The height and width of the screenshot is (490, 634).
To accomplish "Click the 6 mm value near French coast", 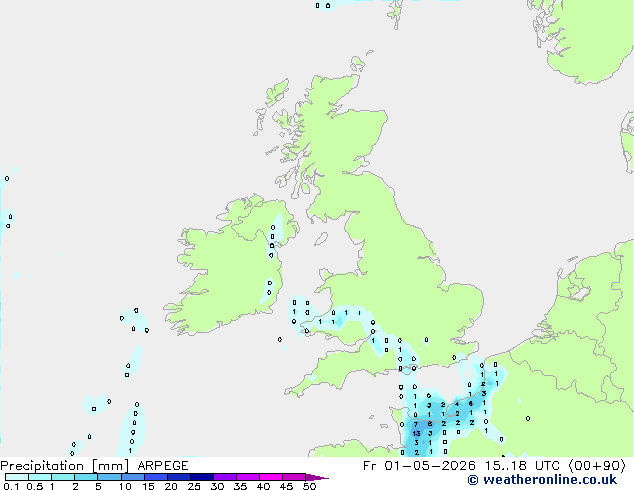I will pyautogui.click(x=471, y=403).
